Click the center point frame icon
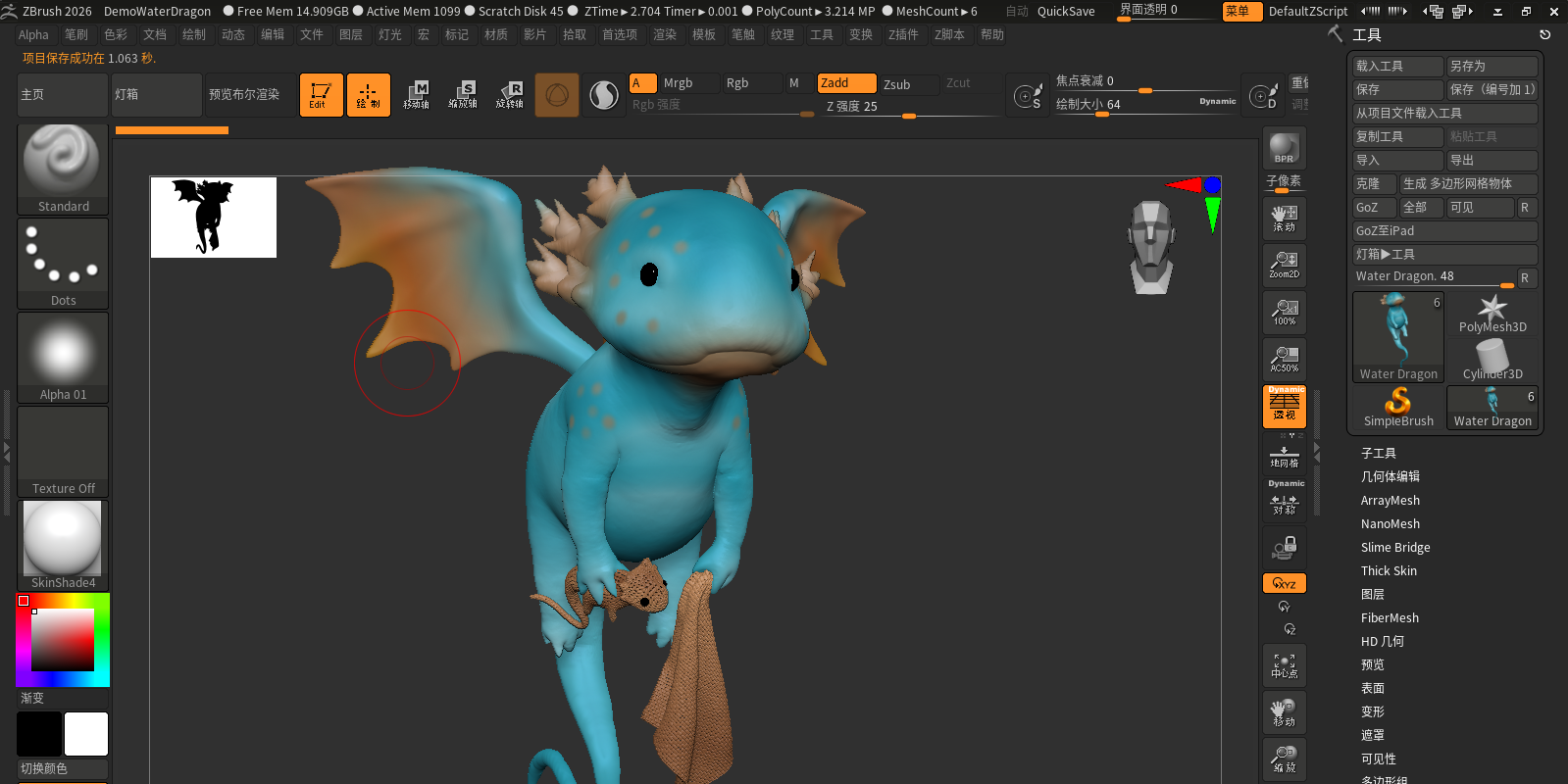The image size is (1568, 784). [1284, 665]
